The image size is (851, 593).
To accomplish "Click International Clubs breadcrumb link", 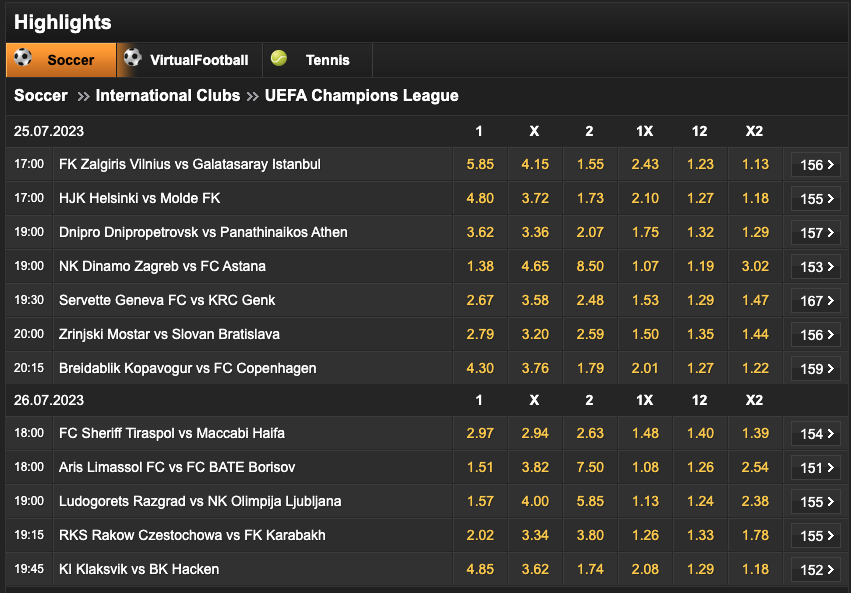I will click(x=168, y=95).
